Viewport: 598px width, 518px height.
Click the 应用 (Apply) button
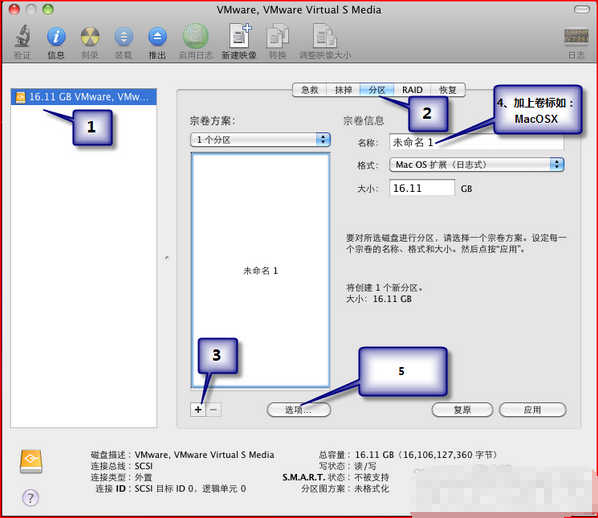[532, 410]
